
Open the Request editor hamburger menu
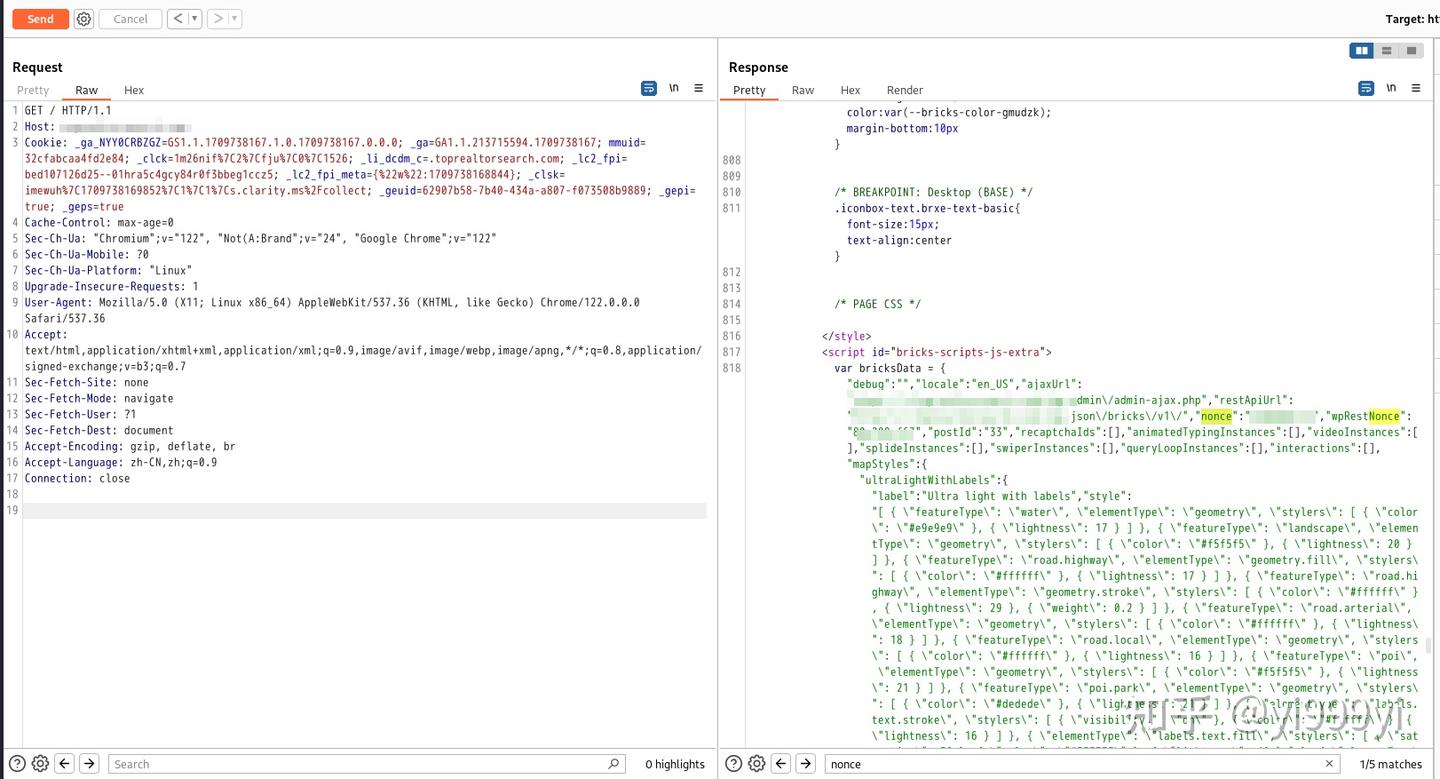699,88
